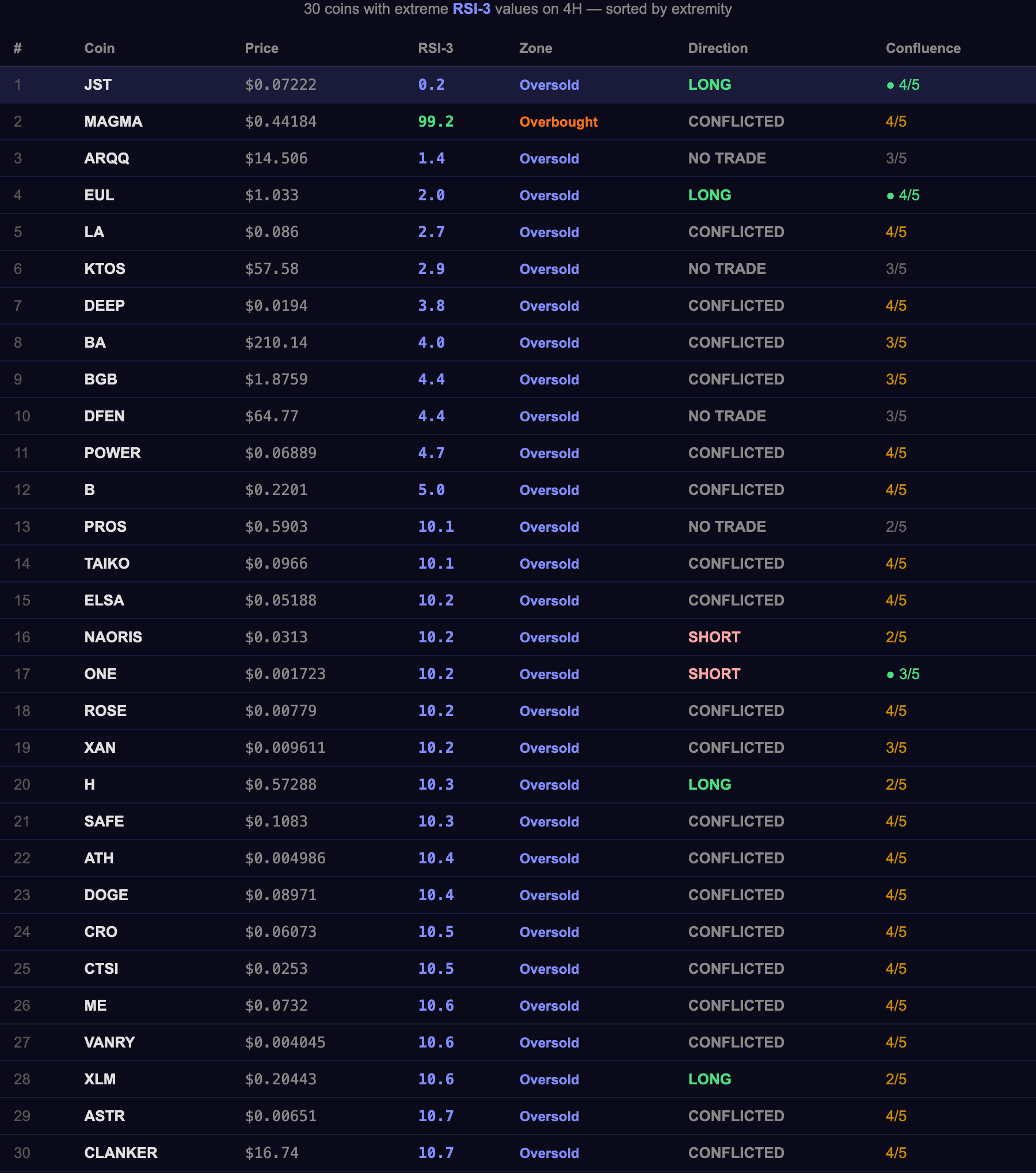Select the ASTR coin name

coord(105,1117)
